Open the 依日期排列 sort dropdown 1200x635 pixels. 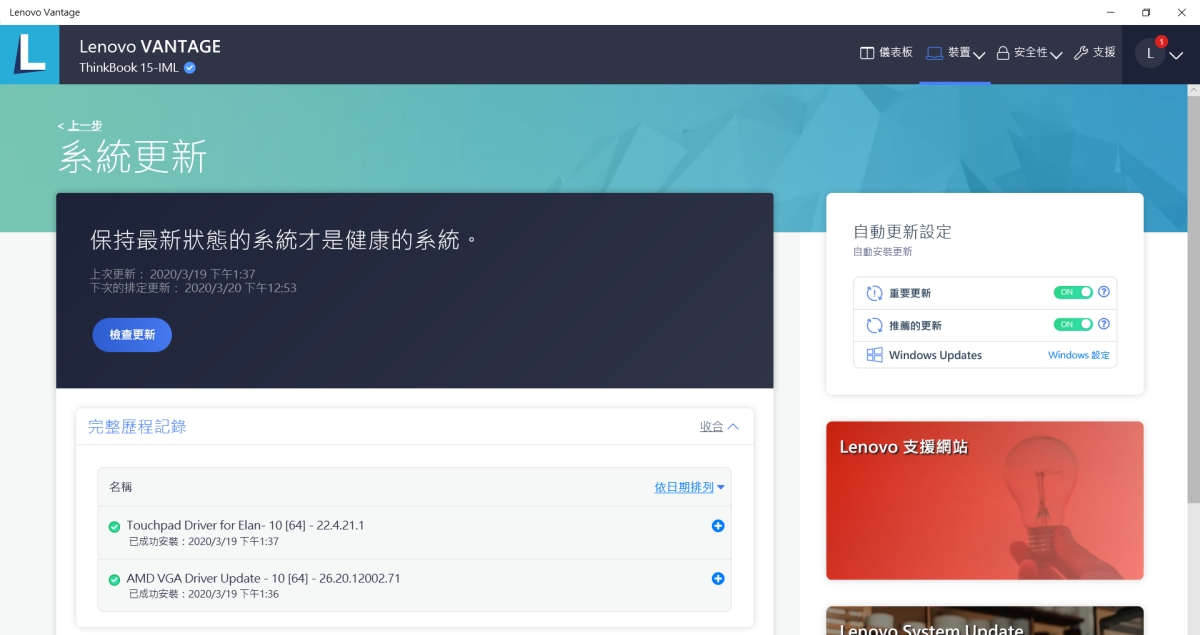point(690,487)
